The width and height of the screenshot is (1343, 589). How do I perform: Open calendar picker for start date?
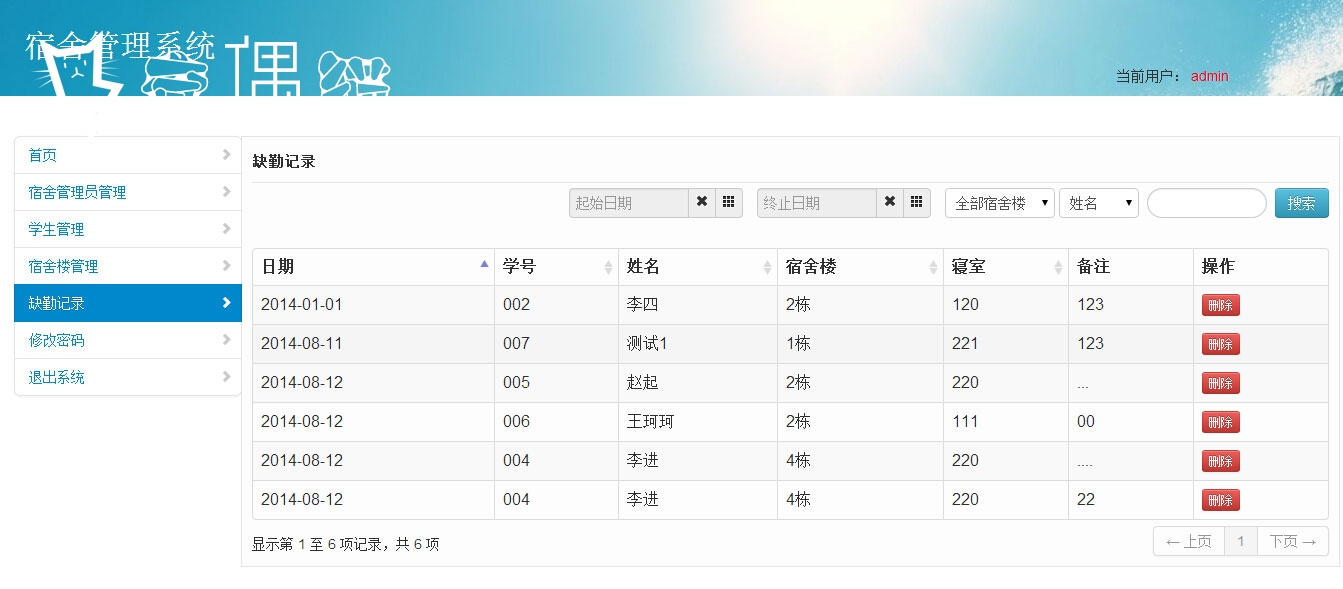point(729,203)
